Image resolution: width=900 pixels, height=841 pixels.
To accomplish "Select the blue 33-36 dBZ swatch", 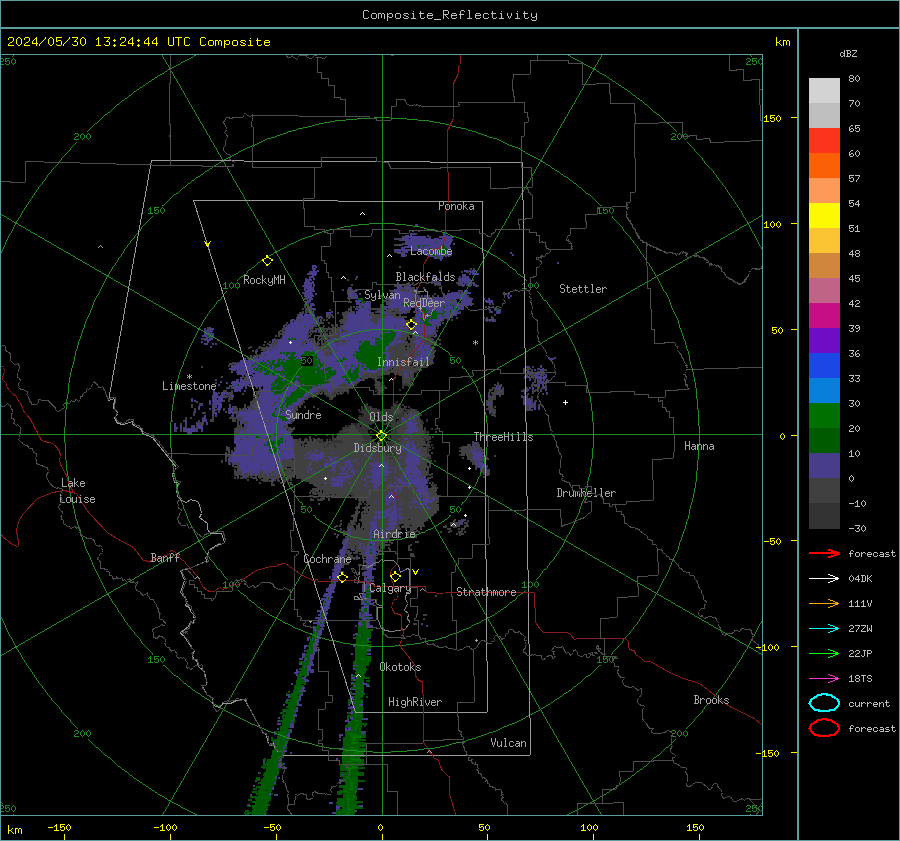I will click(824, 366).
